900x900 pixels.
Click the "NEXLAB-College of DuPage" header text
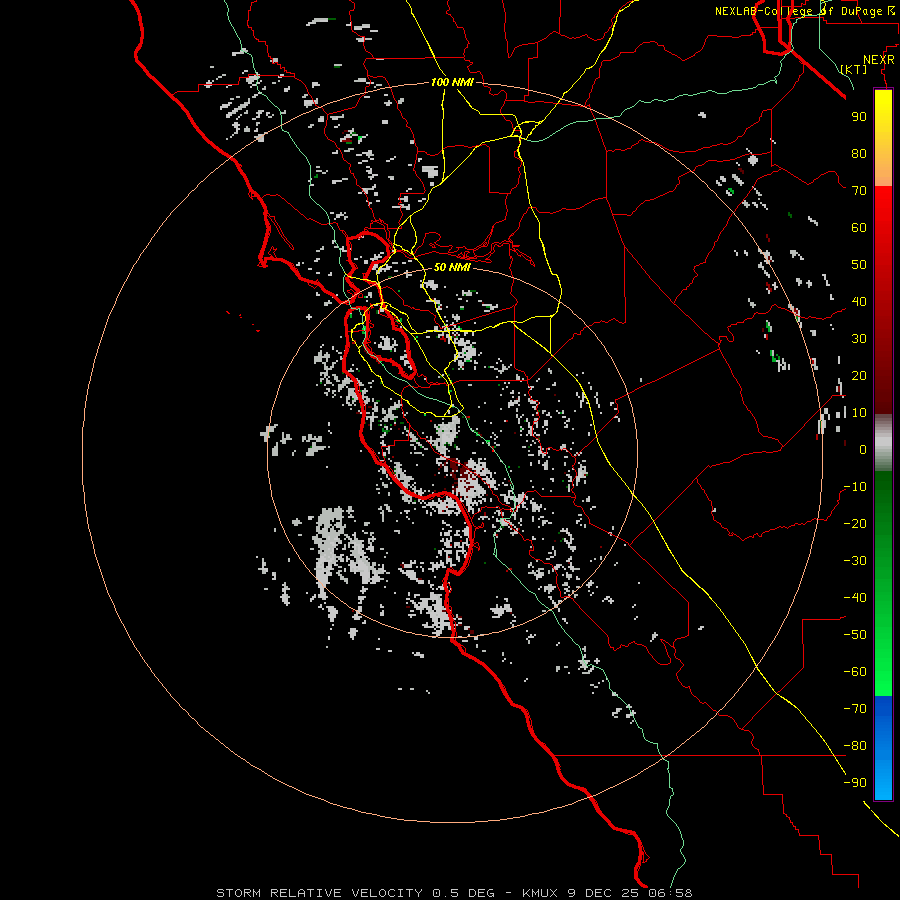pos(800,11)
